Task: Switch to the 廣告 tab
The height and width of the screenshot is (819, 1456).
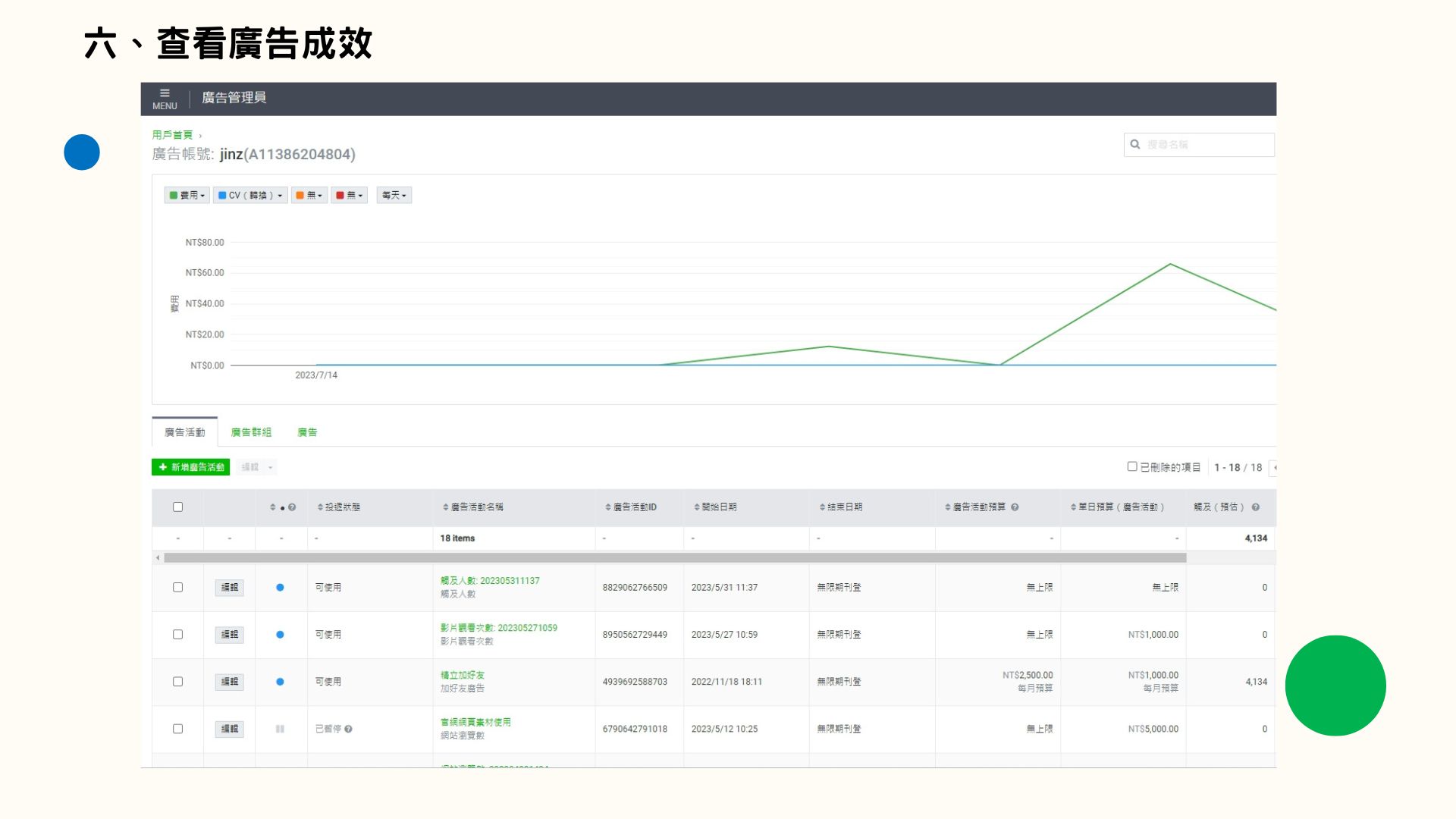Action: point(307,432)
